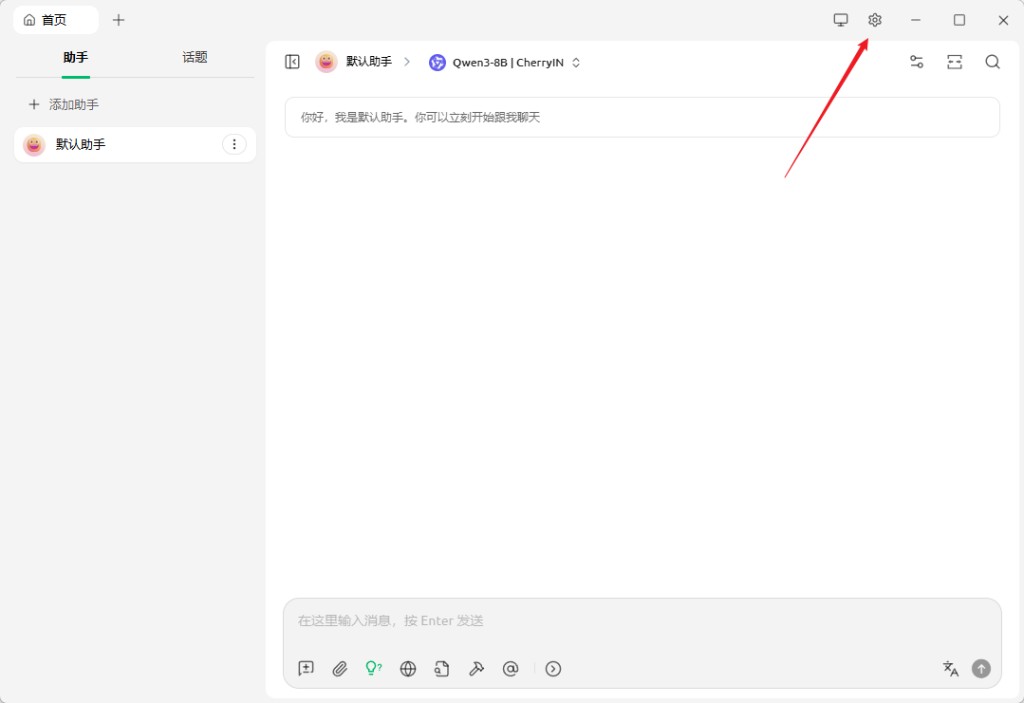Viewport: 1024px width, 703px height.
Task: Enable web search with the globe icon
Action: point(407,668)
